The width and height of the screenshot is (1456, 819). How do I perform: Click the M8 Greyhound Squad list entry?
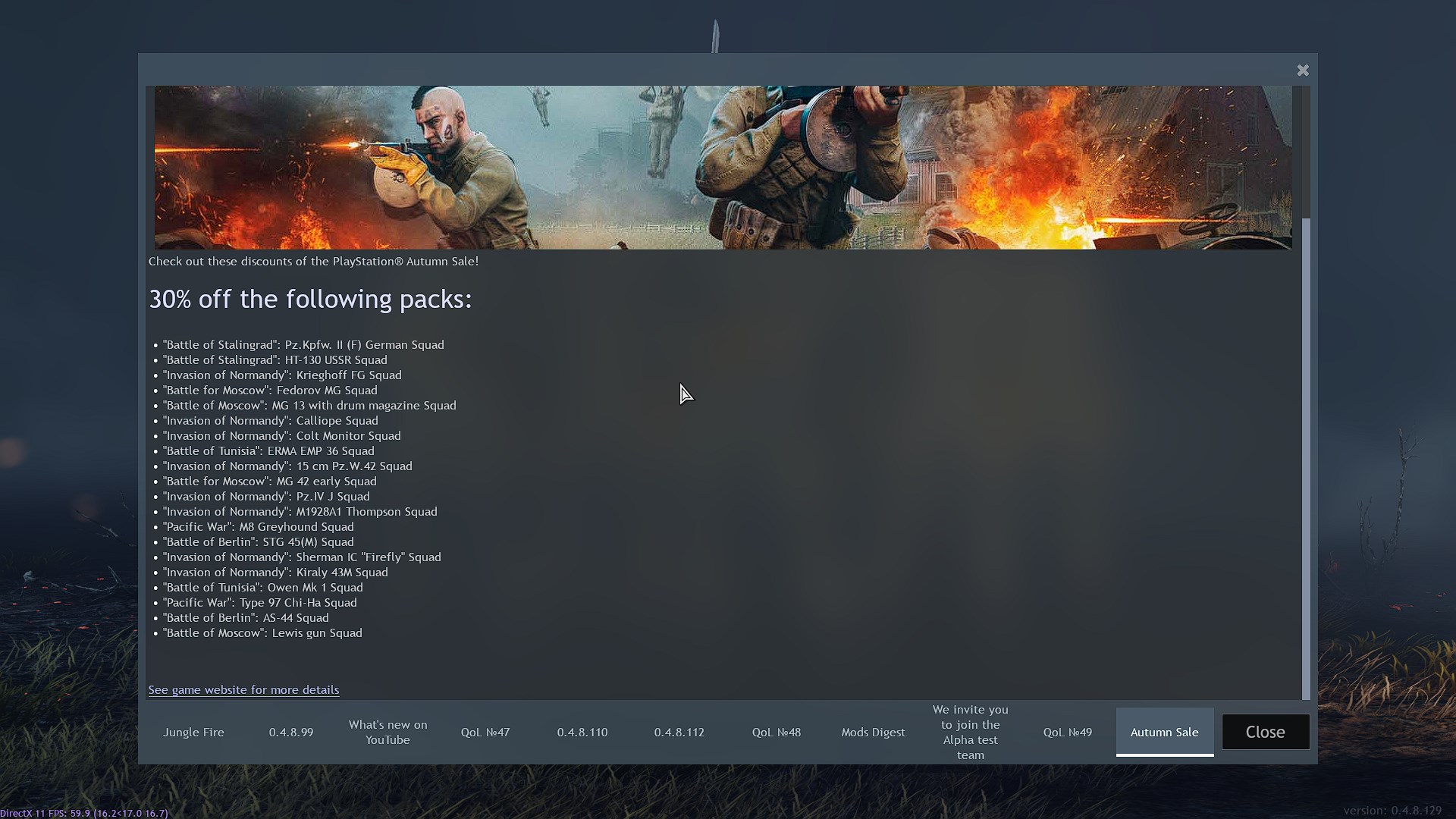258,526
